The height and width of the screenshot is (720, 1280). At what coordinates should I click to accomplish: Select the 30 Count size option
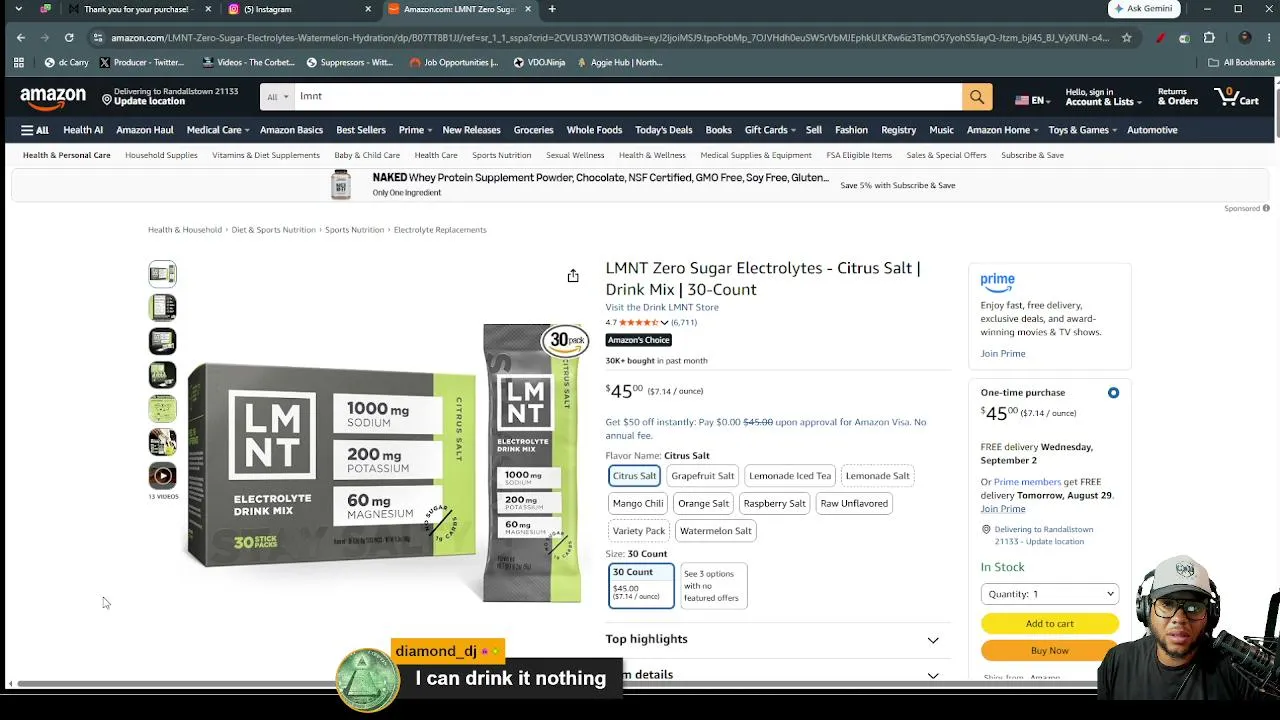pyautogui.click(x=641, y=585)
